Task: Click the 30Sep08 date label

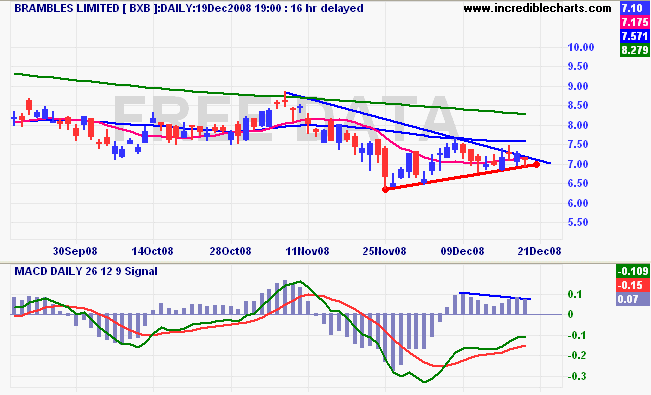Action: pos(75,251)
